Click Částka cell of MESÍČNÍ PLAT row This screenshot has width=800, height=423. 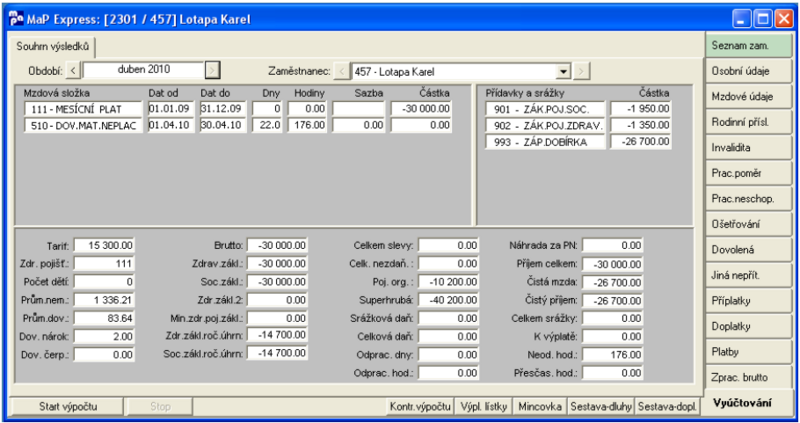(x=421, y=109)
